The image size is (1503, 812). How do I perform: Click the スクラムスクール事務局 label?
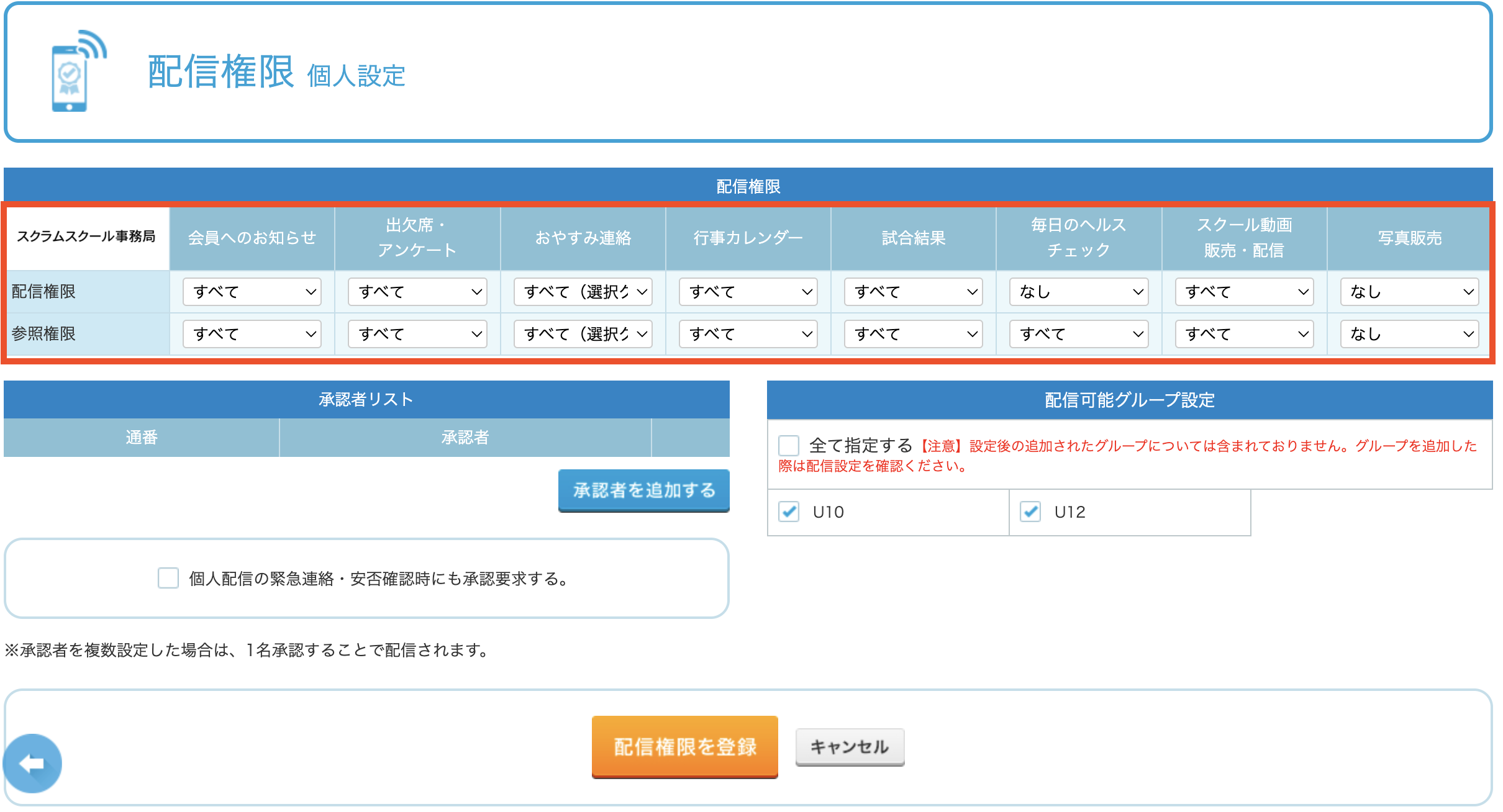[86, 237]
